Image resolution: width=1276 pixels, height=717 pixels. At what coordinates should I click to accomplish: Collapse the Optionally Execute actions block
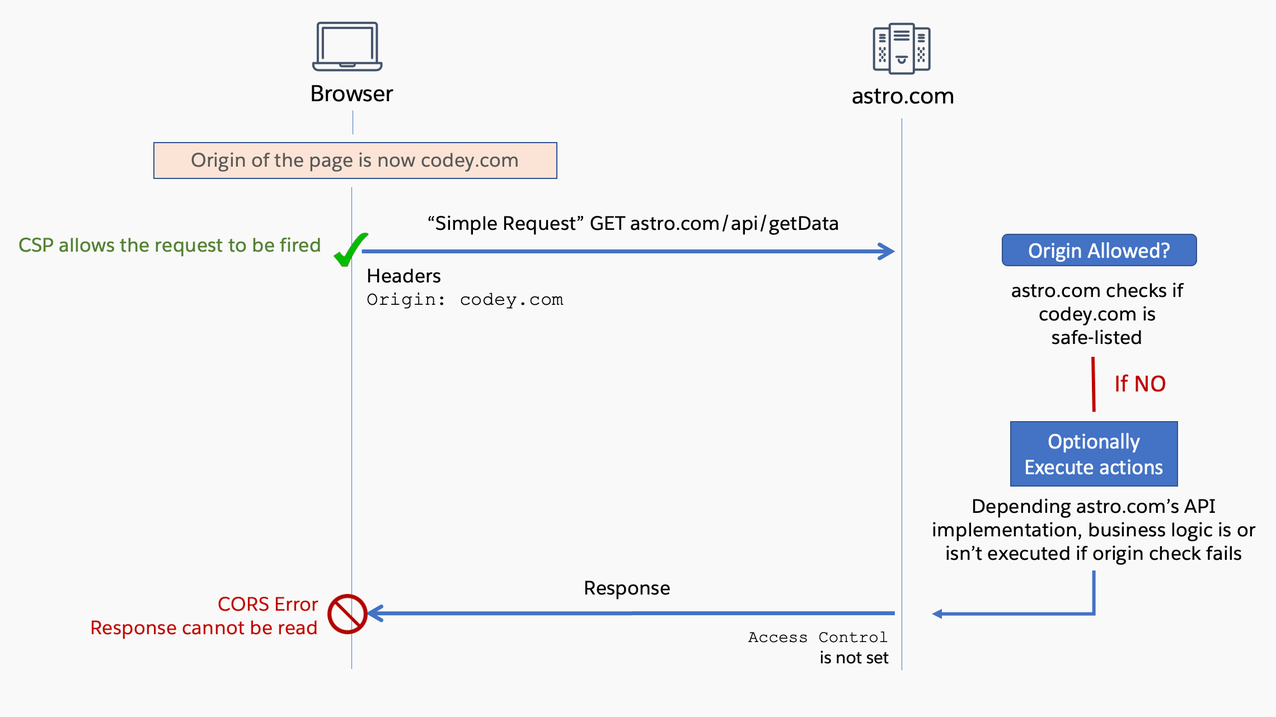pos(1093,453)
